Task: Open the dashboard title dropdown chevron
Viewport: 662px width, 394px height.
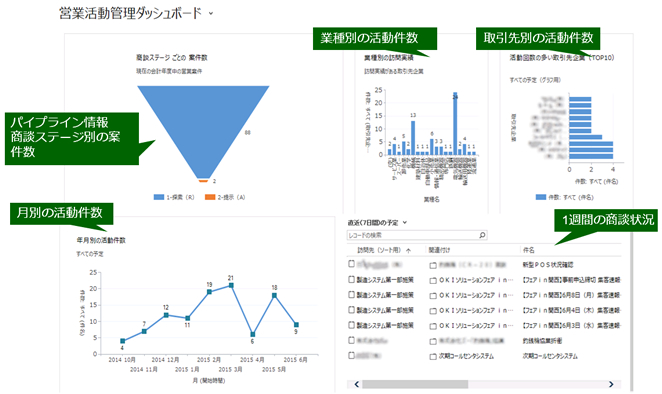Action: (x=211, y=14)
